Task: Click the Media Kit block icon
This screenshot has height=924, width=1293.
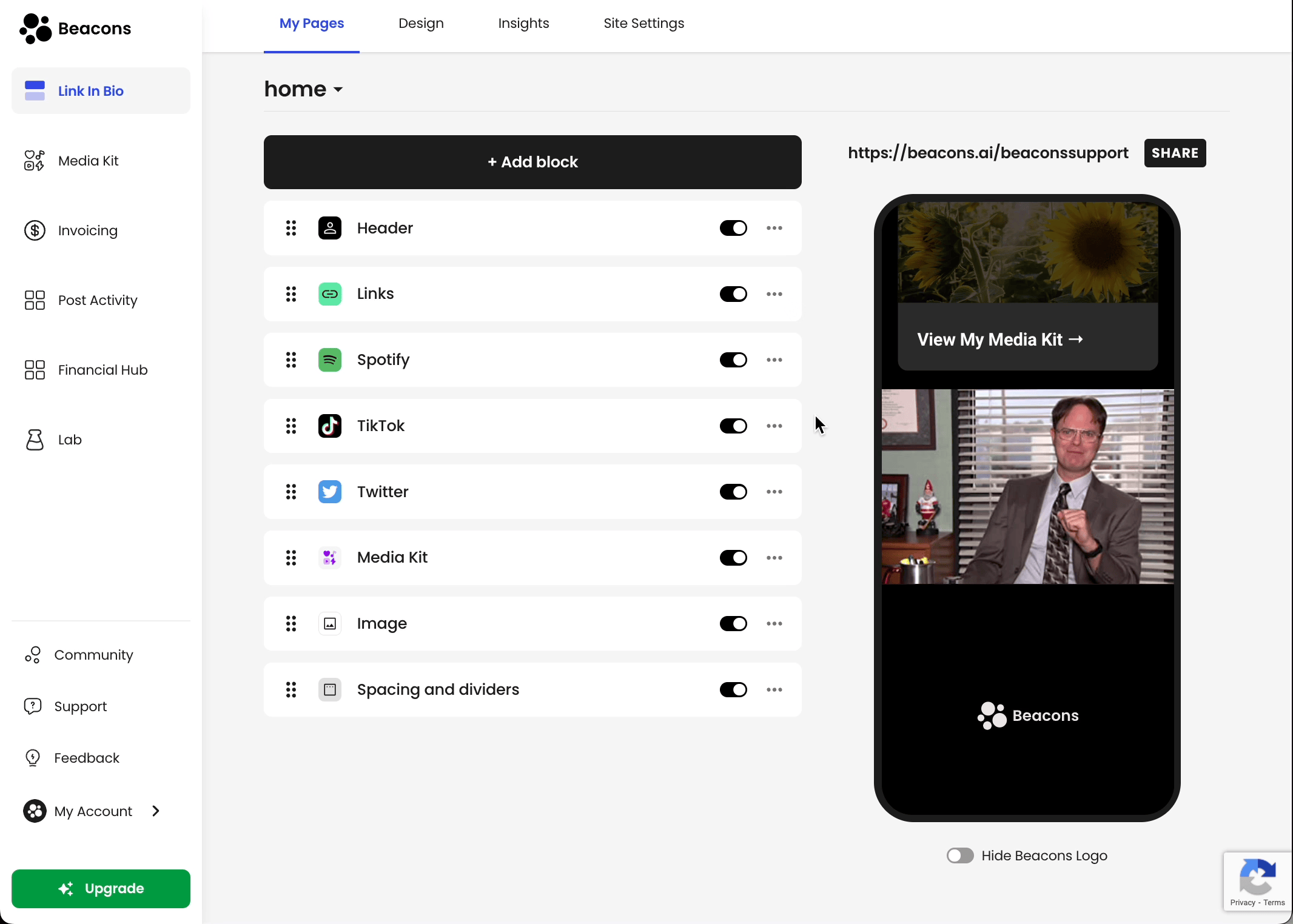Action: 330,558
